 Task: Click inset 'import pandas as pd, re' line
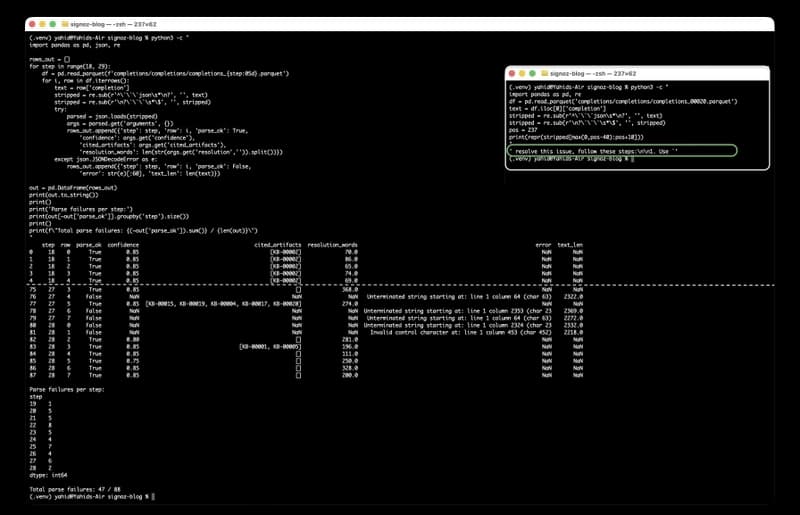click(545, 94)
